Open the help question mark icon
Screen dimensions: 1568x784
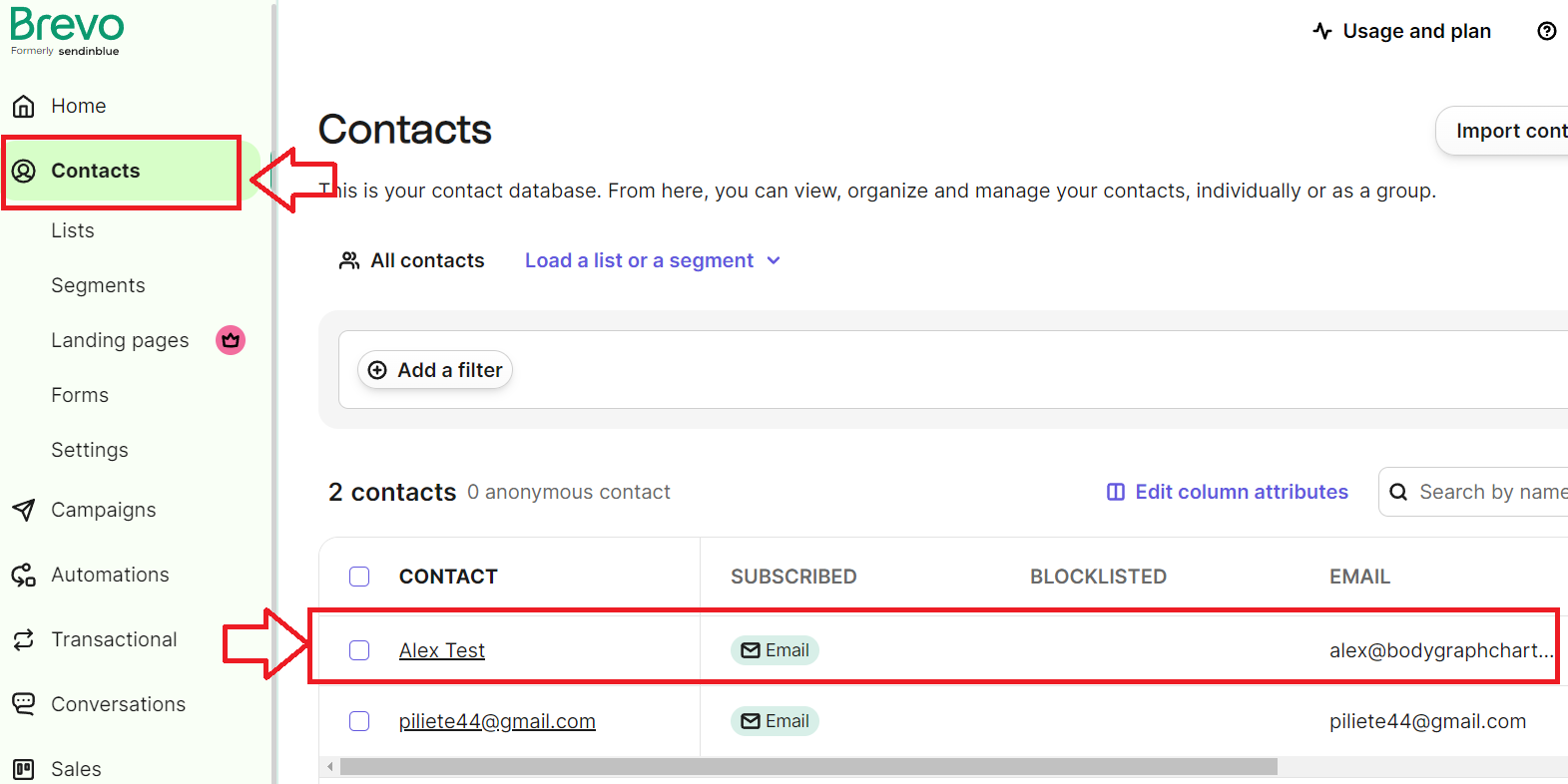click(1547, 31)
